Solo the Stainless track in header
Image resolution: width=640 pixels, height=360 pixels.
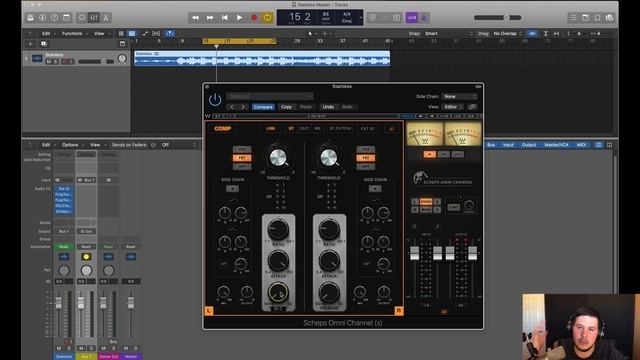pyautogui.click(x=56, y=62)
